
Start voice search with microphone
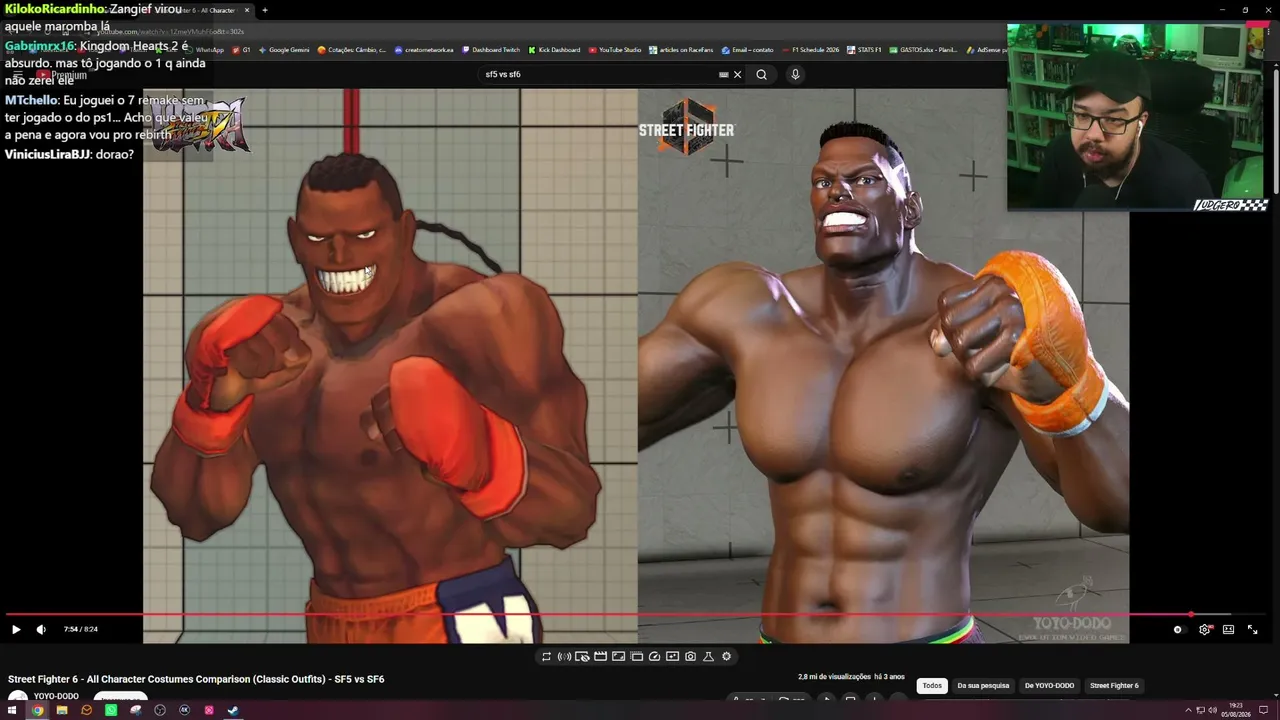click(x=795, y=74)
